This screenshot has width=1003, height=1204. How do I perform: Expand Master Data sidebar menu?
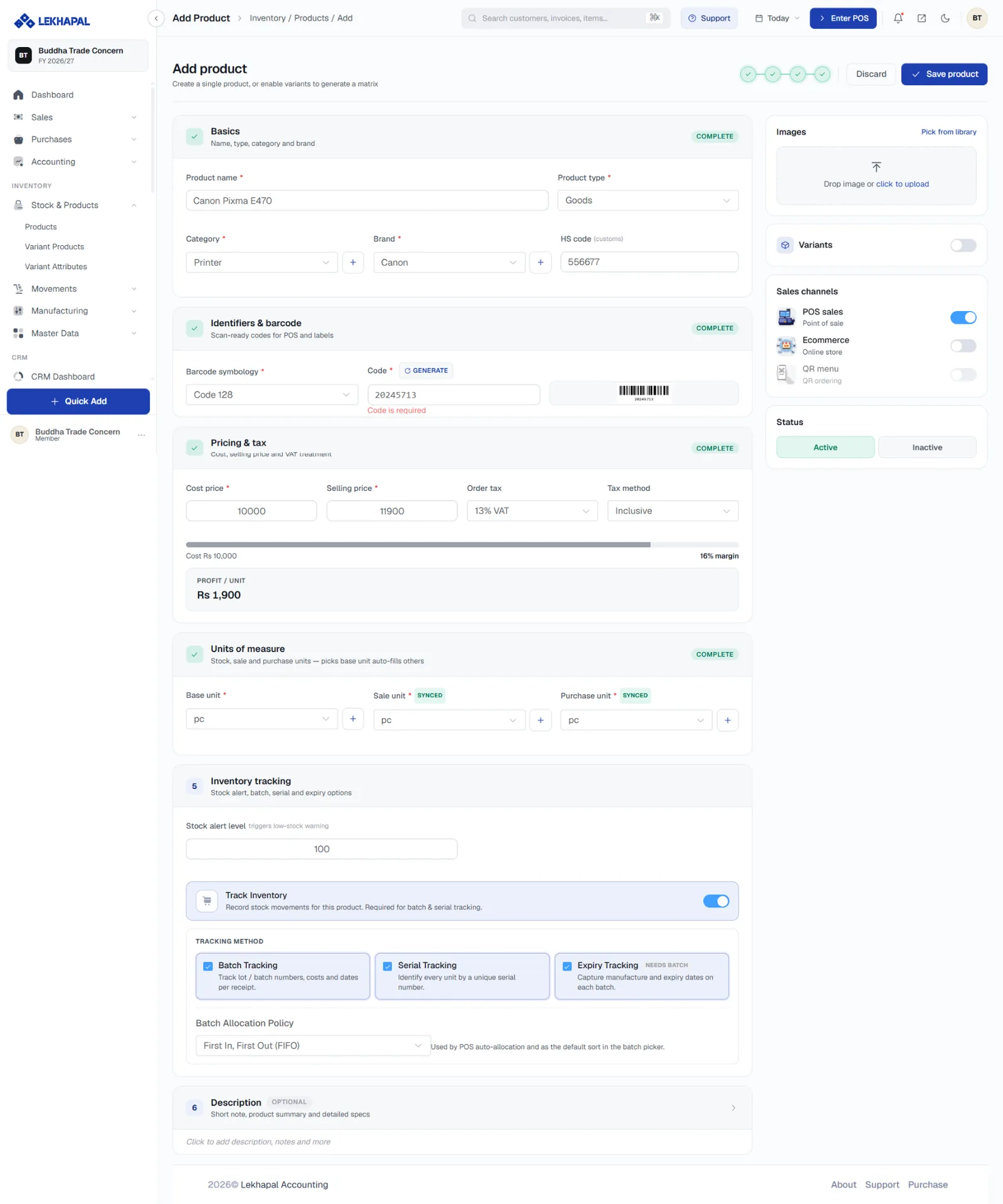click(75, 333)
